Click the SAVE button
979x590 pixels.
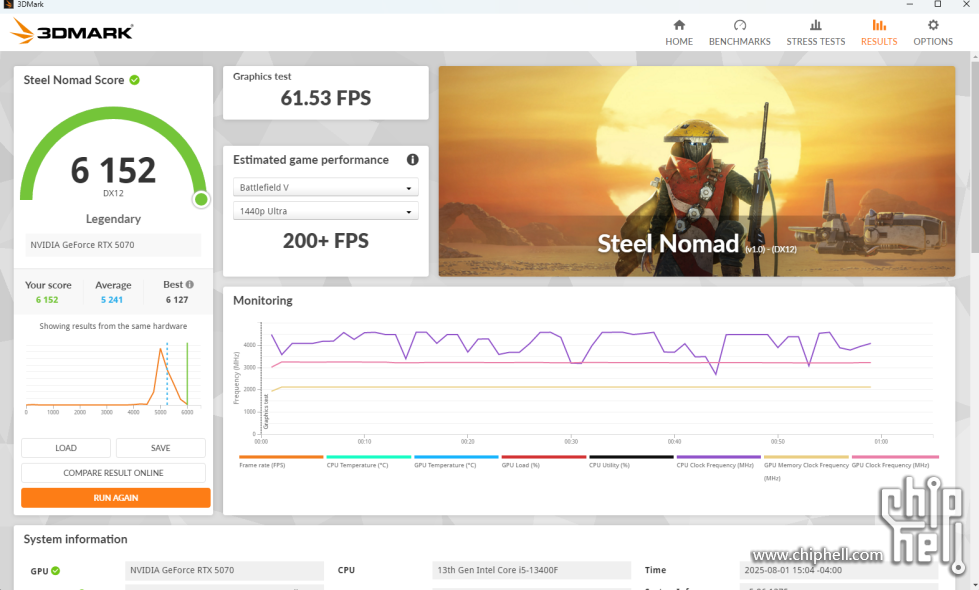160,448
